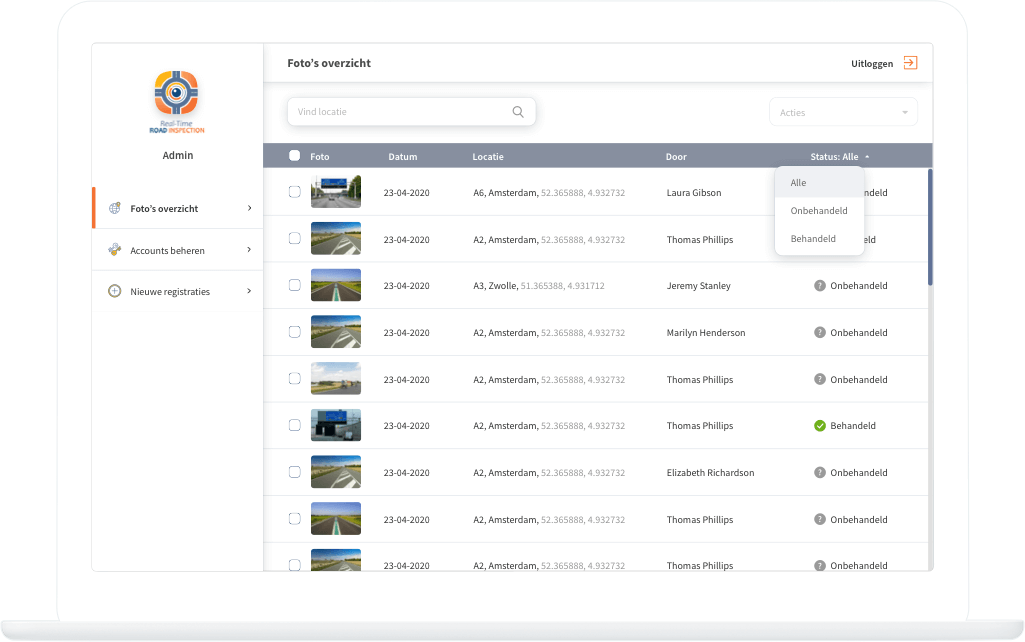Sort by the Locatie column header
This screenshot has width=1025, height=642.
coord(488,157)
